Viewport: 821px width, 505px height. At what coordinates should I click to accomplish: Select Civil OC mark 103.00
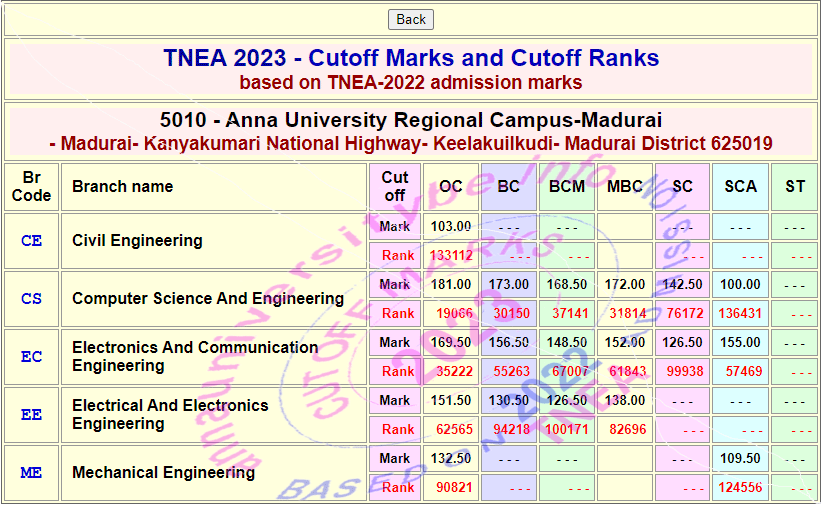click(x=451, y=226)
